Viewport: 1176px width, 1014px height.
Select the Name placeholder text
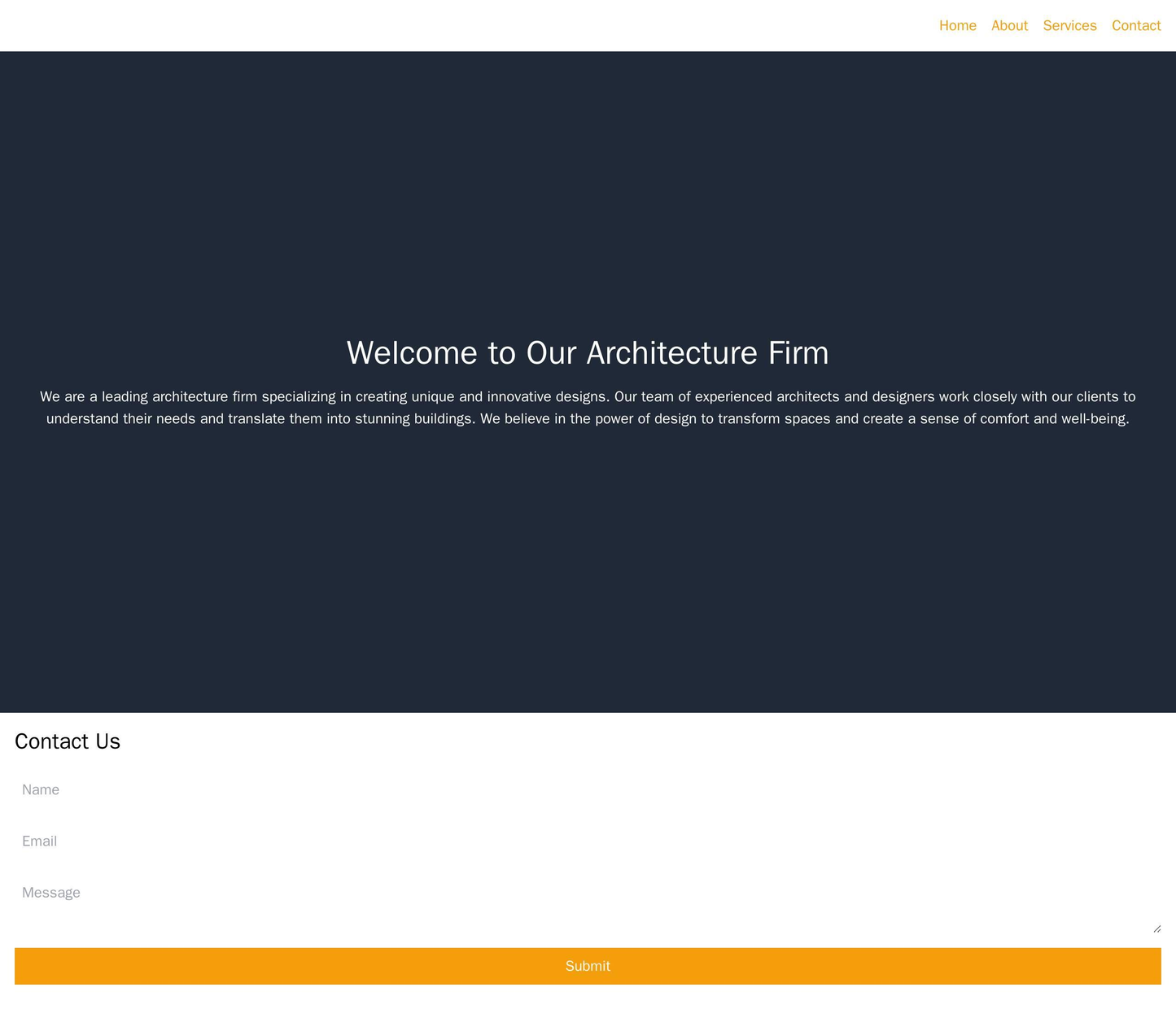41,789
